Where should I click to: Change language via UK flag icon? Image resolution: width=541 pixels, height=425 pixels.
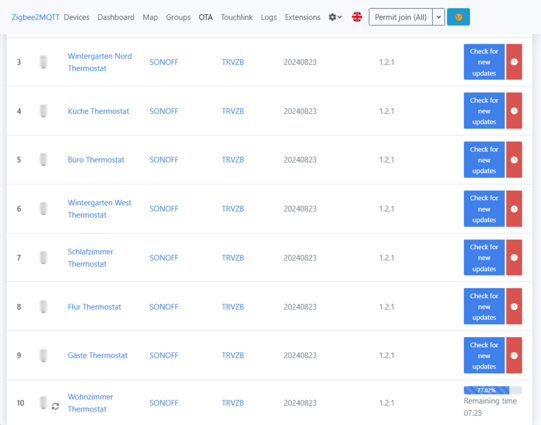point(357,17)
